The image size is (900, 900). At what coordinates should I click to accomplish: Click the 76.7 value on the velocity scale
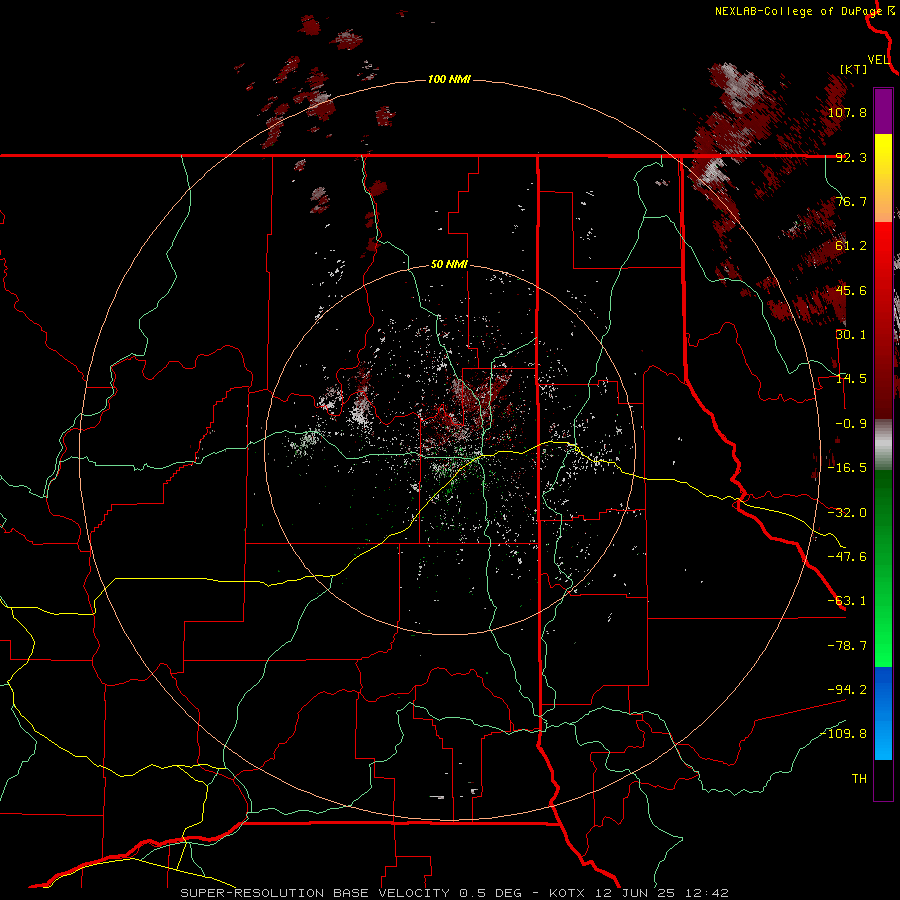click(851, 201)
